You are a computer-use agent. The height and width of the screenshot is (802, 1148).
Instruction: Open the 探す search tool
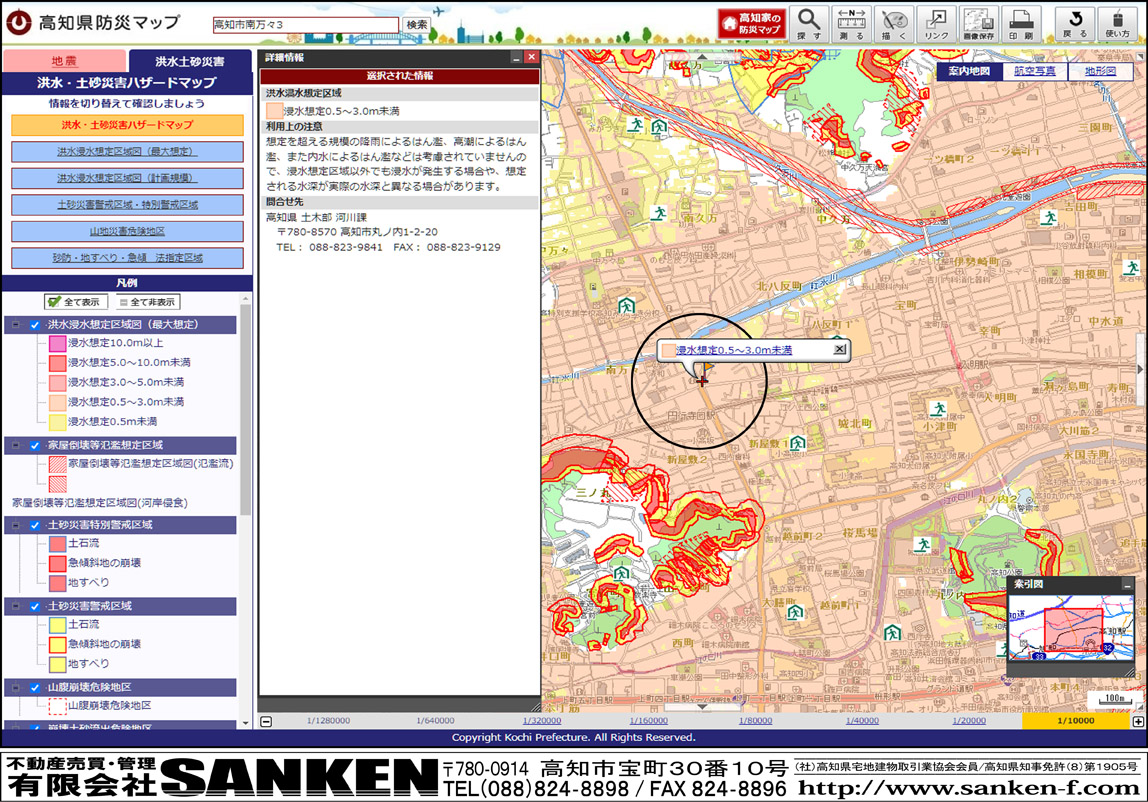(x=808, y=23)
